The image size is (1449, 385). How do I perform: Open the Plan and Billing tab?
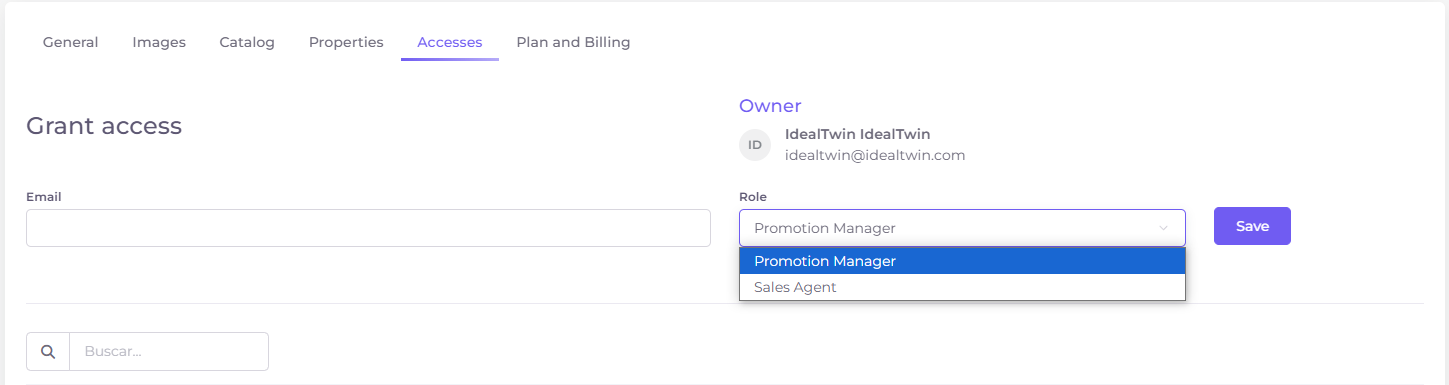573,42
